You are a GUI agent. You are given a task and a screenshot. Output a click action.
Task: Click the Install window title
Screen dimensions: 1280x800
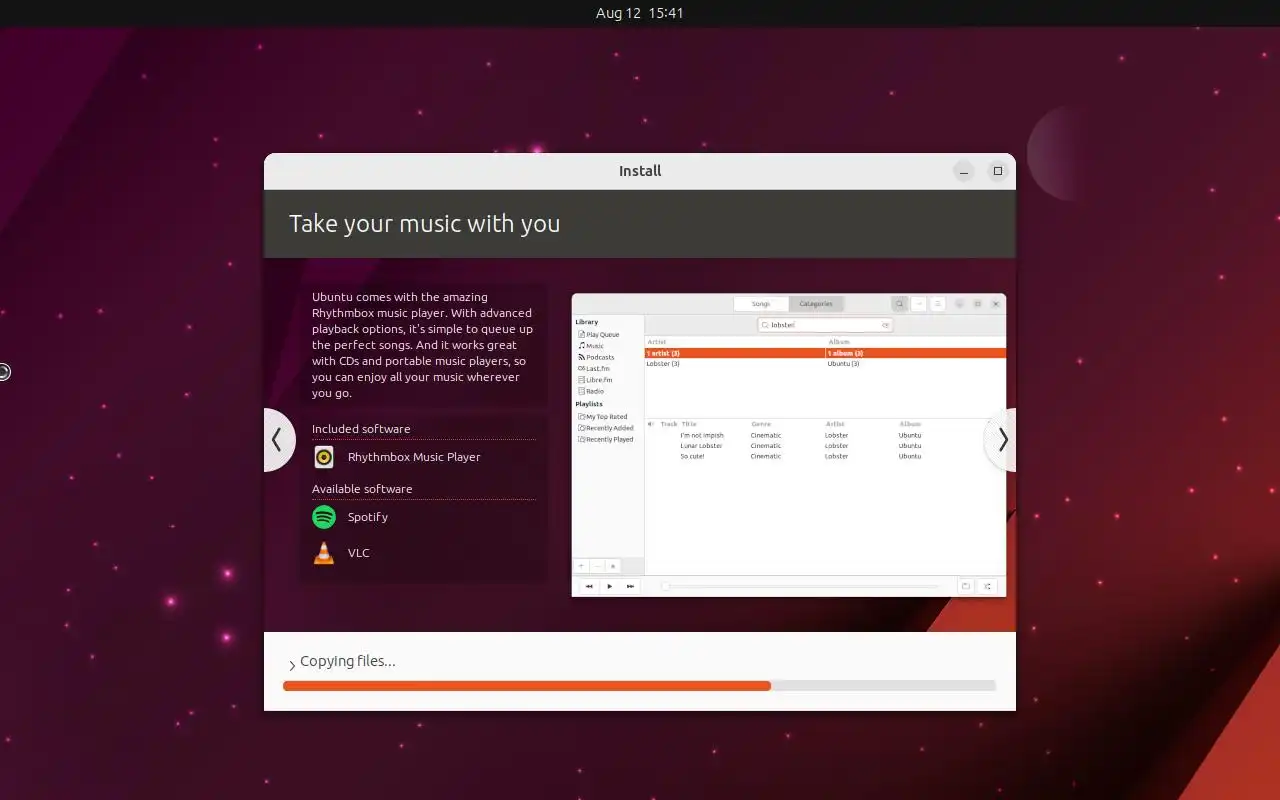[x=640, y=171]
